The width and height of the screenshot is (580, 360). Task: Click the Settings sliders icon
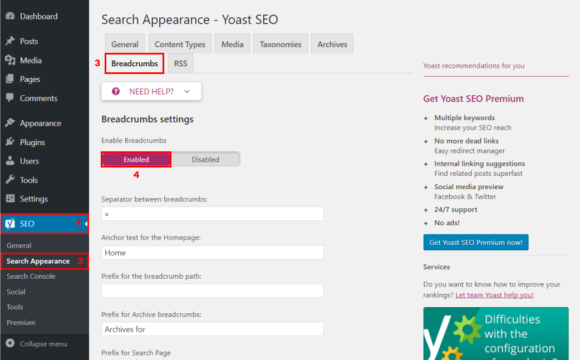coord(10,198)
